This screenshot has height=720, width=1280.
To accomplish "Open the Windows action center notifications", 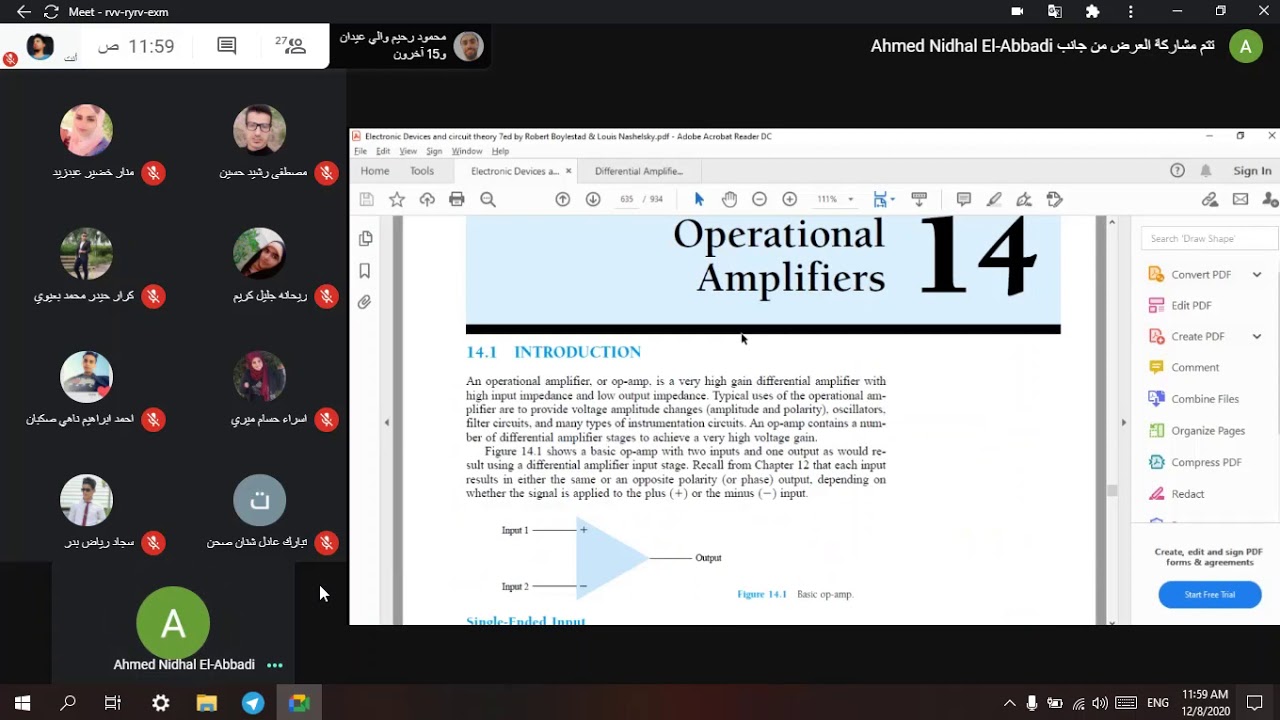I will [1255, 703].
